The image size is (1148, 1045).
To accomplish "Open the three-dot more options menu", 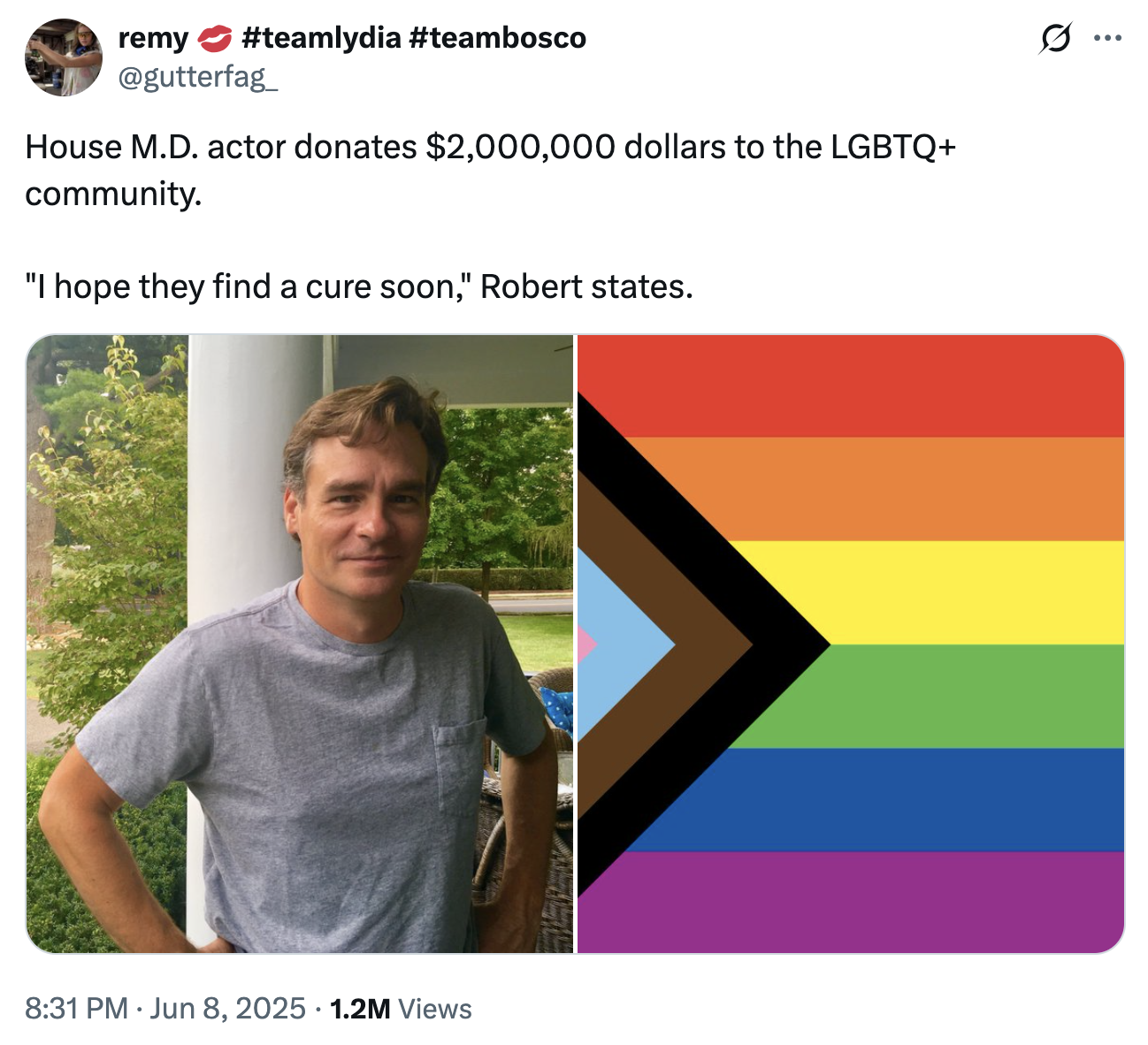I will [1107, 38].
